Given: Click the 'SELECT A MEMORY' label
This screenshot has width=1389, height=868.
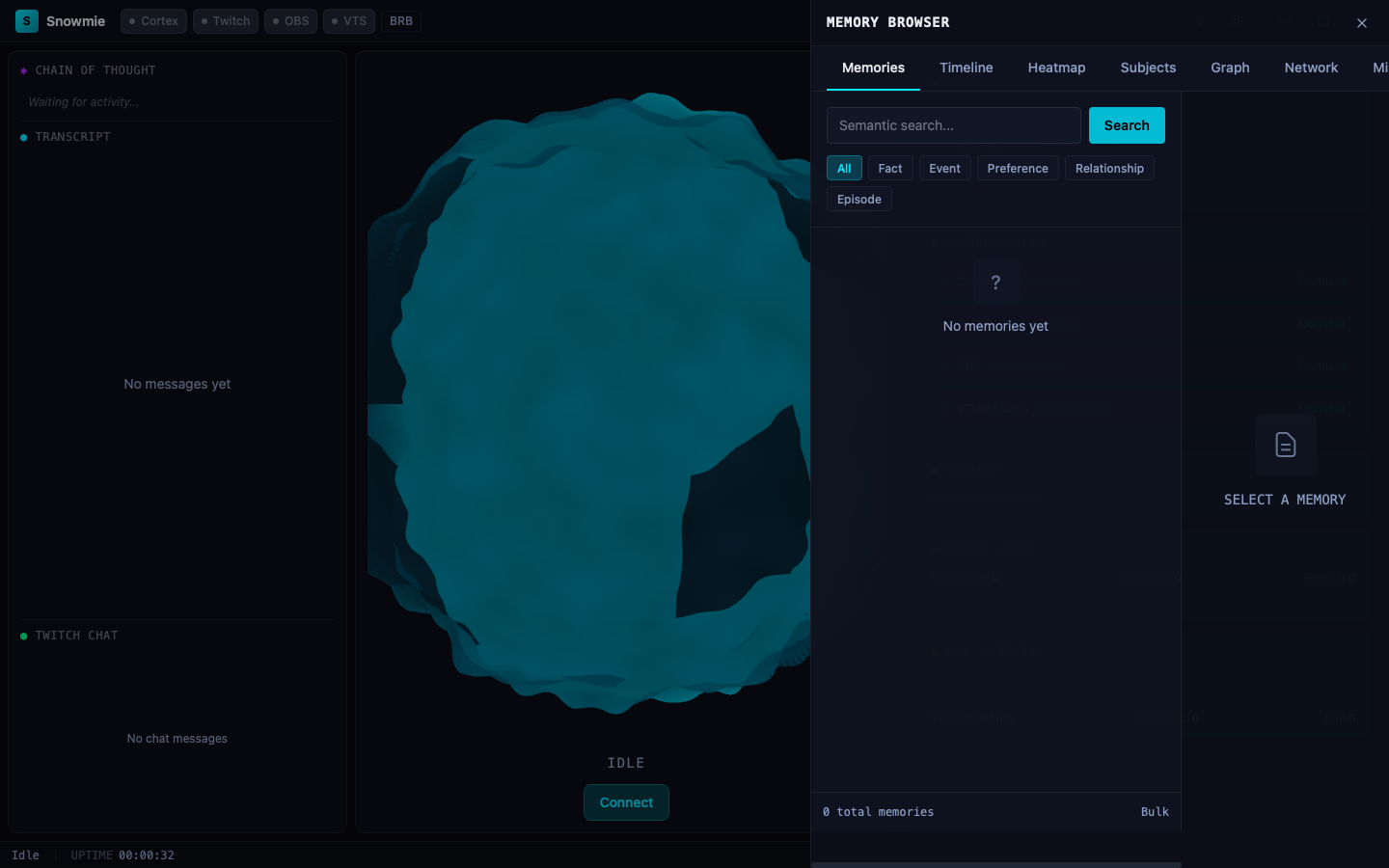Looking at the screenshot, I should [x=1285, y=500].
